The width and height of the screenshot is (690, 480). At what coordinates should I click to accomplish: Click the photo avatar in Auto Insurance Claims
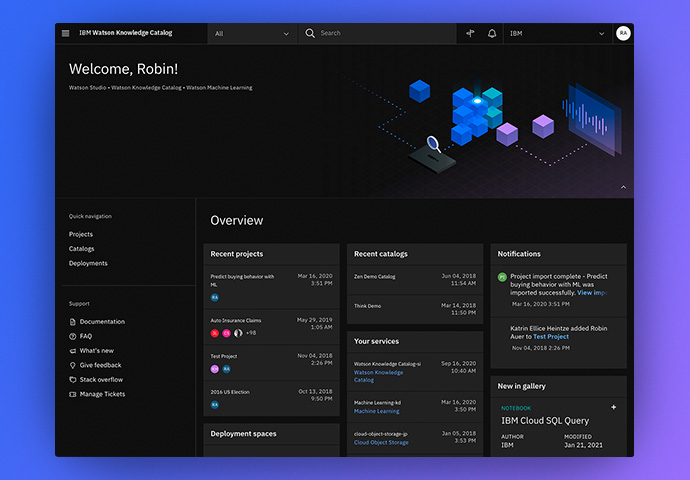coord(238,333)
